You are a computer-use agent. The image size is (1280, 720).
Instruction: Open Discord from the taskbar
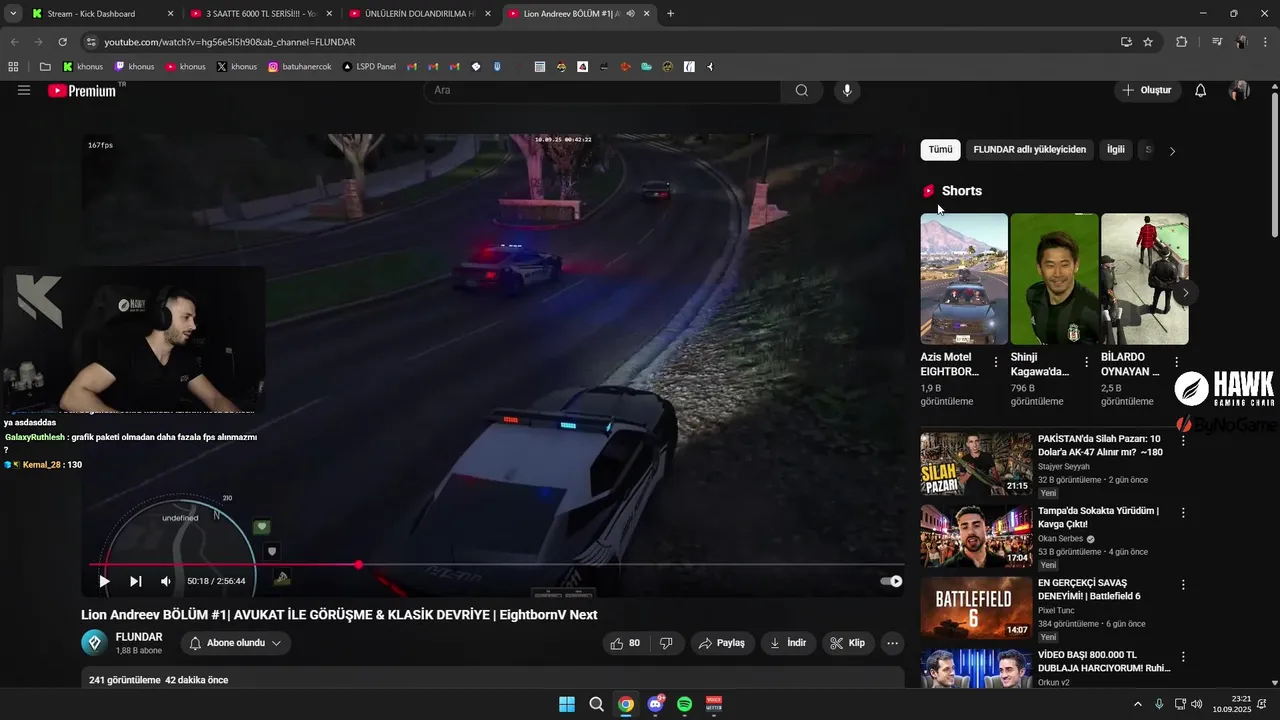pyautogui.click(x=655, y=704)
